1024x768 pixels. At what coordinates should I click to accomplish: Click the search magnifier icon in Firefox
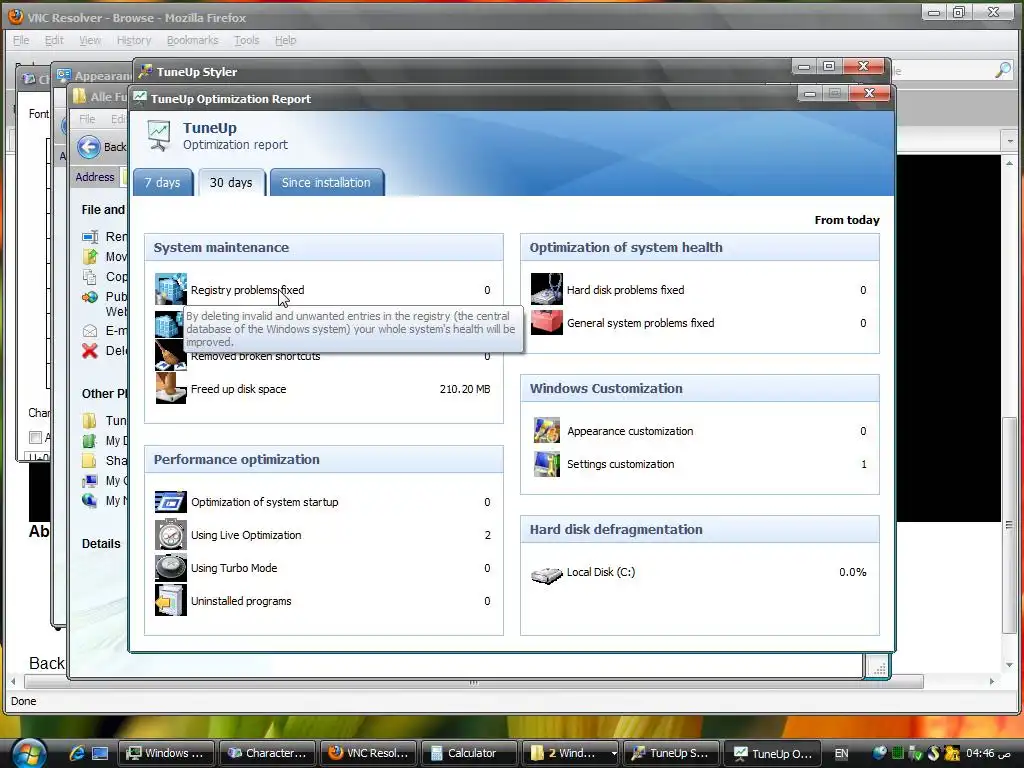(1002, 70)
